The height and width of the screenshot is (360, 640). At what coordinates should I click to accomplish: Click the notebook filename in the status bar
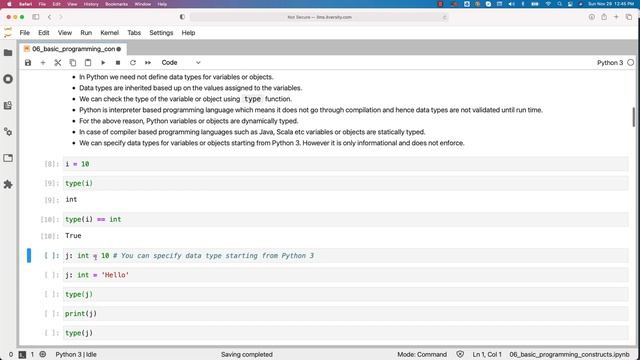click(569, 355)
